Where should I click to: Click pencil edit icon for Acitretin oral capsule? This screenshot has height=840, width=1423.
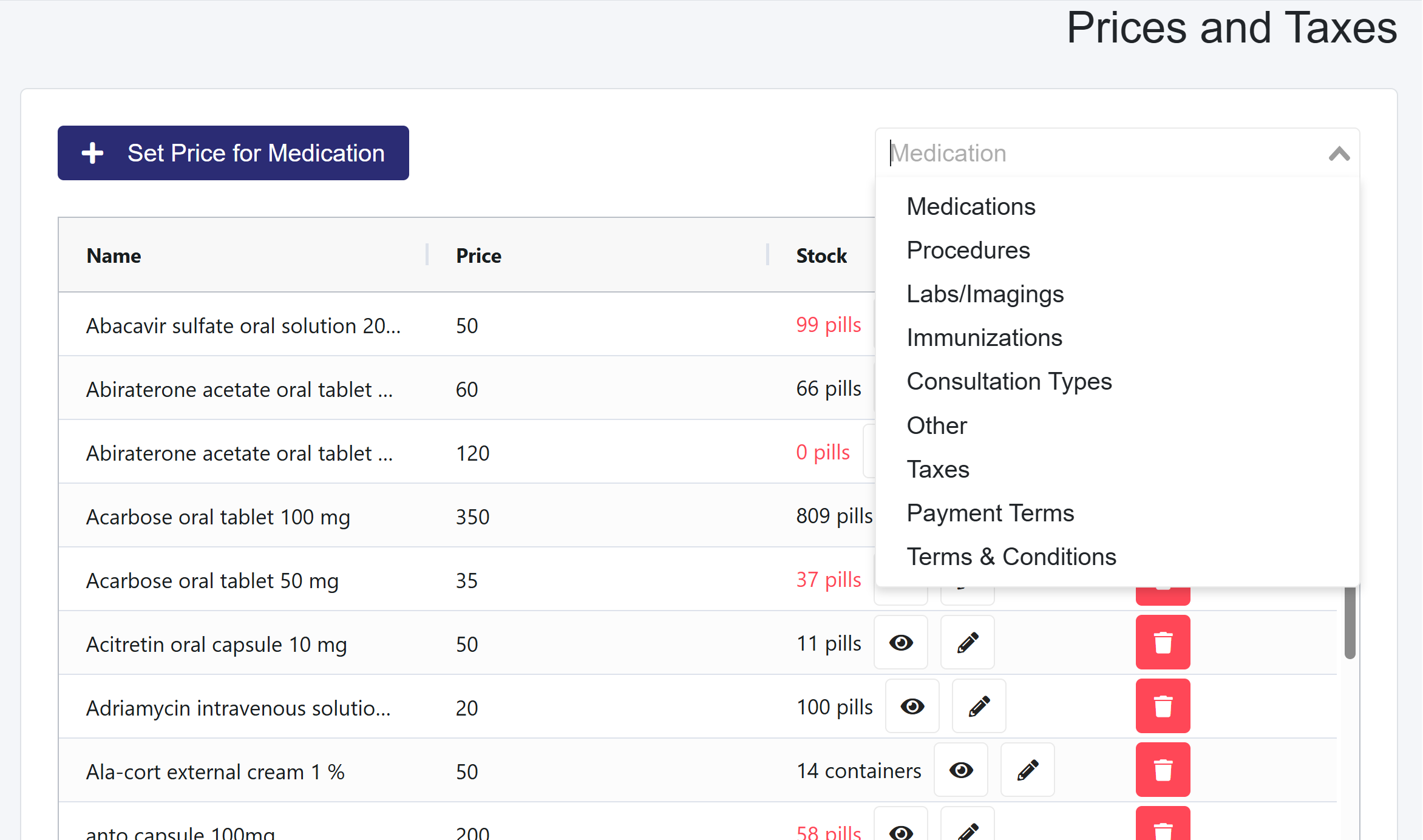(x=967, y=643)
